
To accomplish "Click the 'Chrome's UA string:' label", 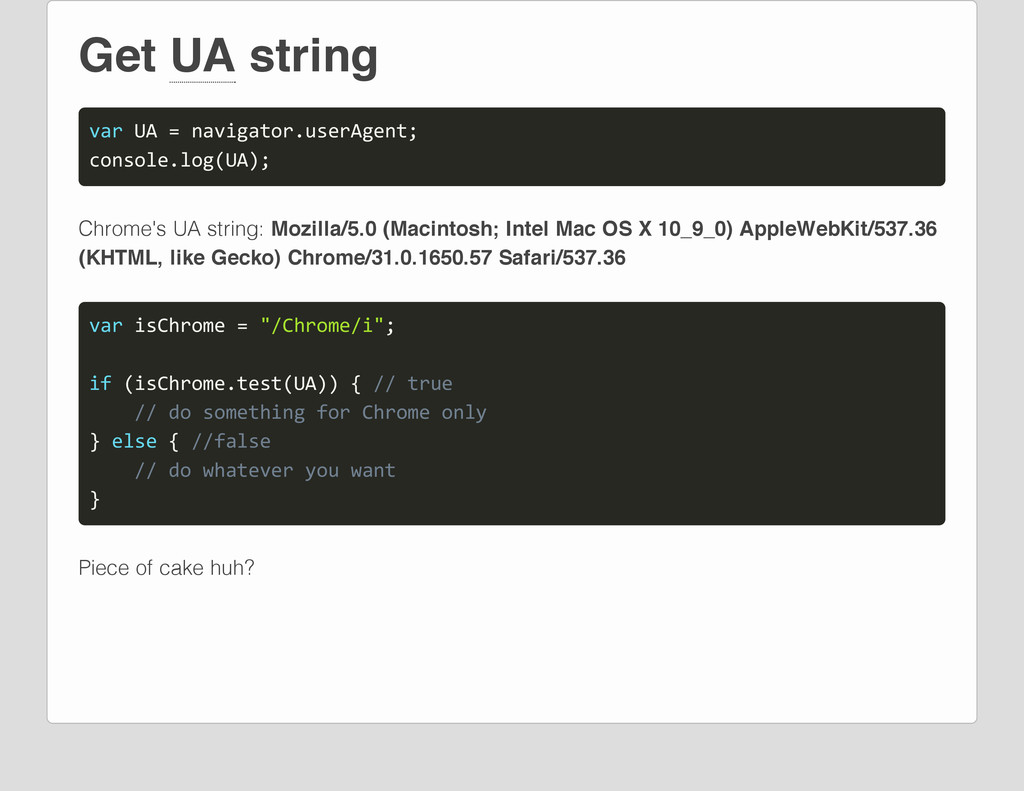I will 170,229.
